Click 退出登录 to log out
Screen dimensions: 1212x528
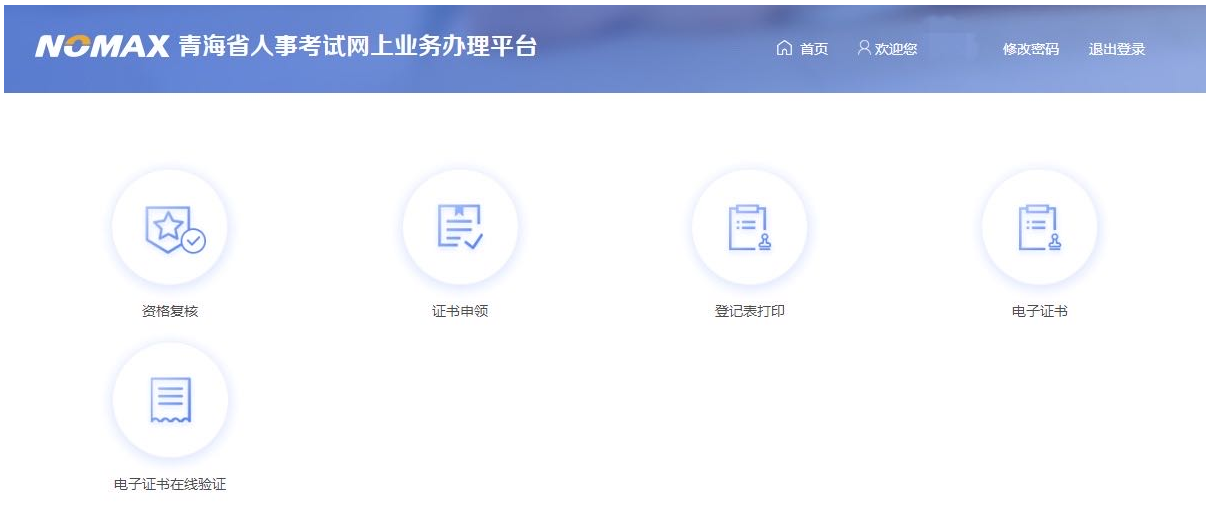(1117, 49)
